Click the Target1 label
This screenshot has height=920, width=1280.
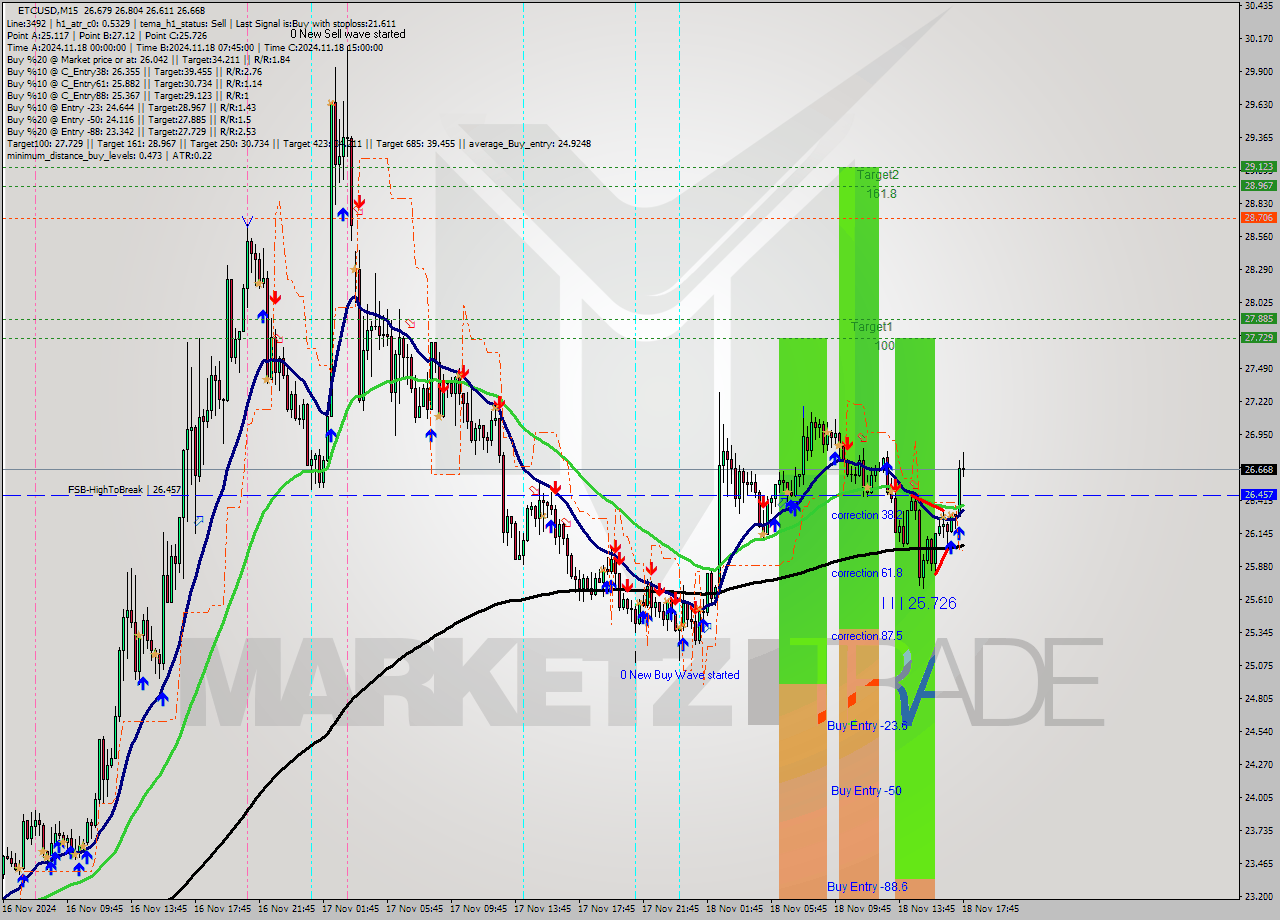point(872,327)
